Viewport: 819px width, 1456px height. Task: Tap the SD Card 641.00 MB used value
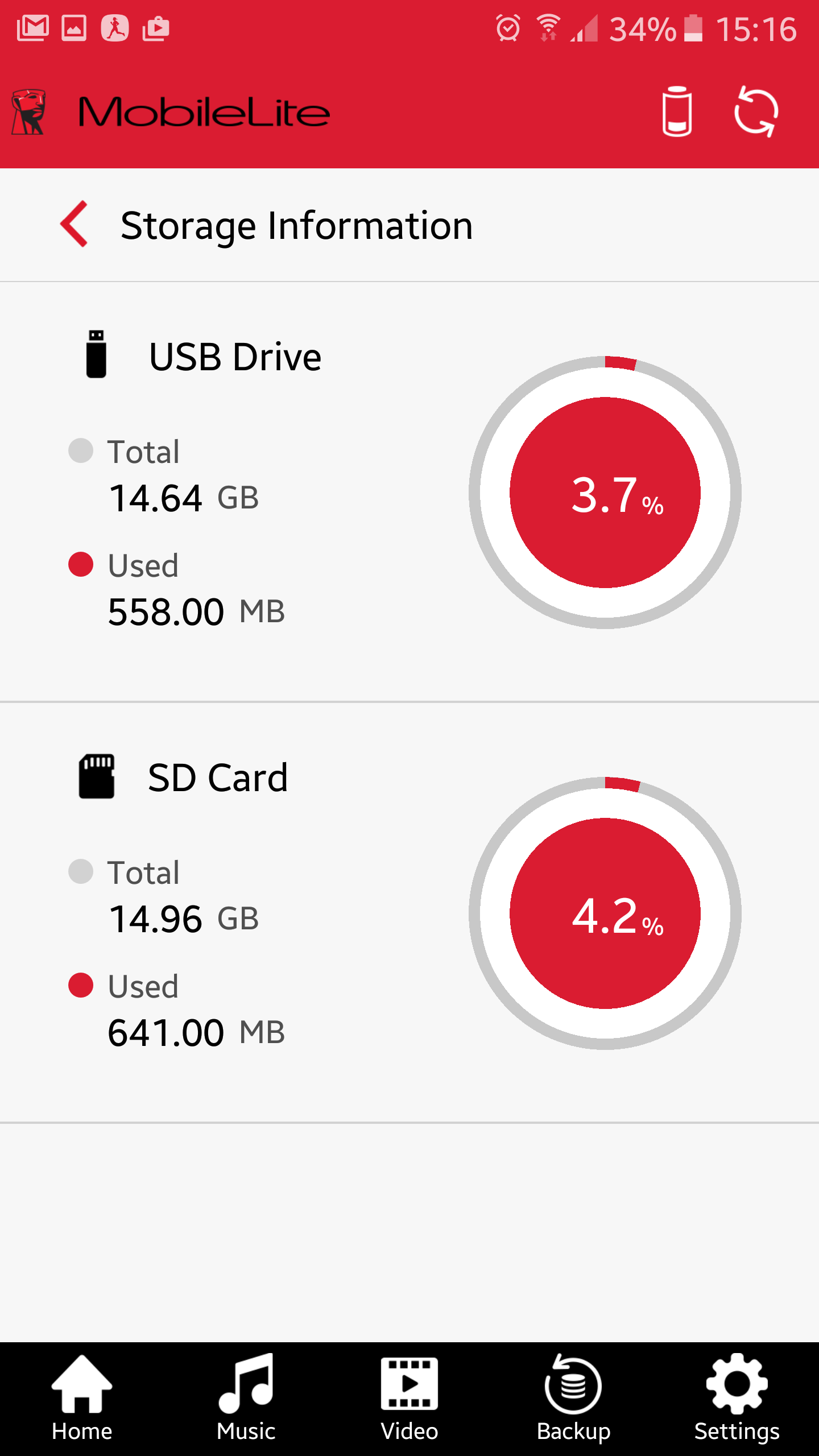pyautogui.click(x=196, y=1032)
